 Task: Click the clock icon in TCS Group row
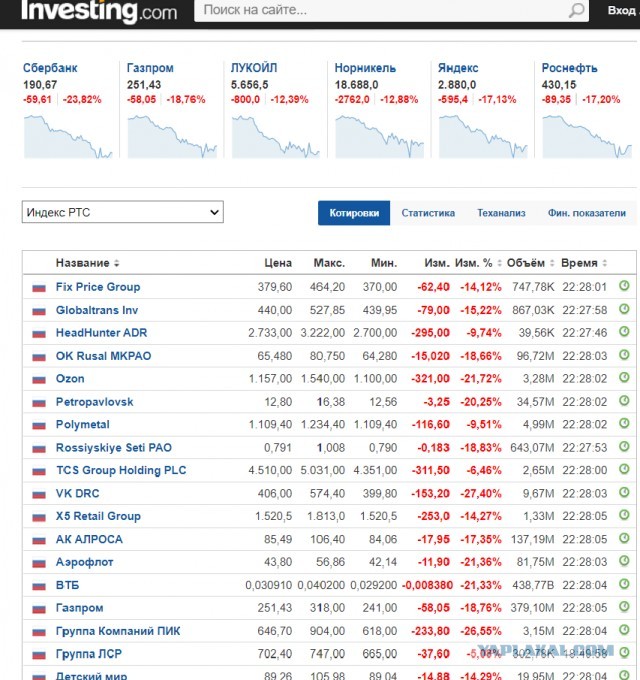tap(624, 469)
